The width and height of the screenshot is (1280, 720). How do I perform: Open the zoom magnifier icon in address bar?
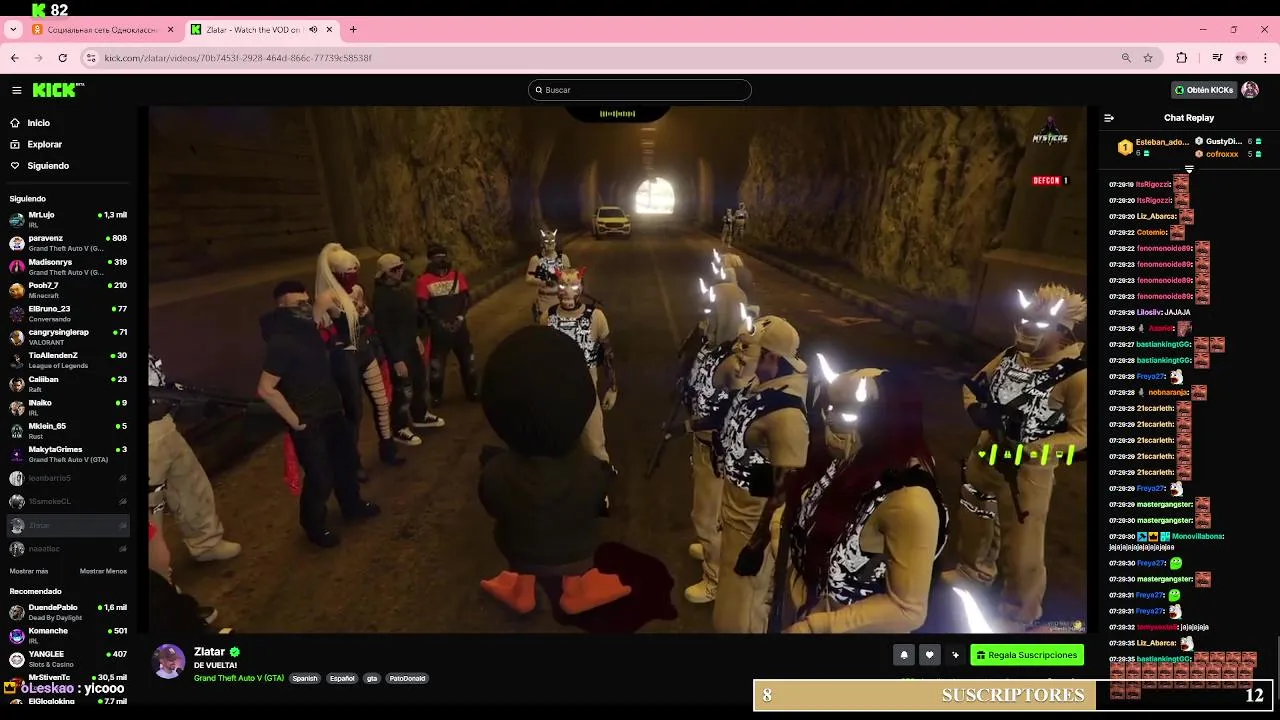(x=1126, y=58)
